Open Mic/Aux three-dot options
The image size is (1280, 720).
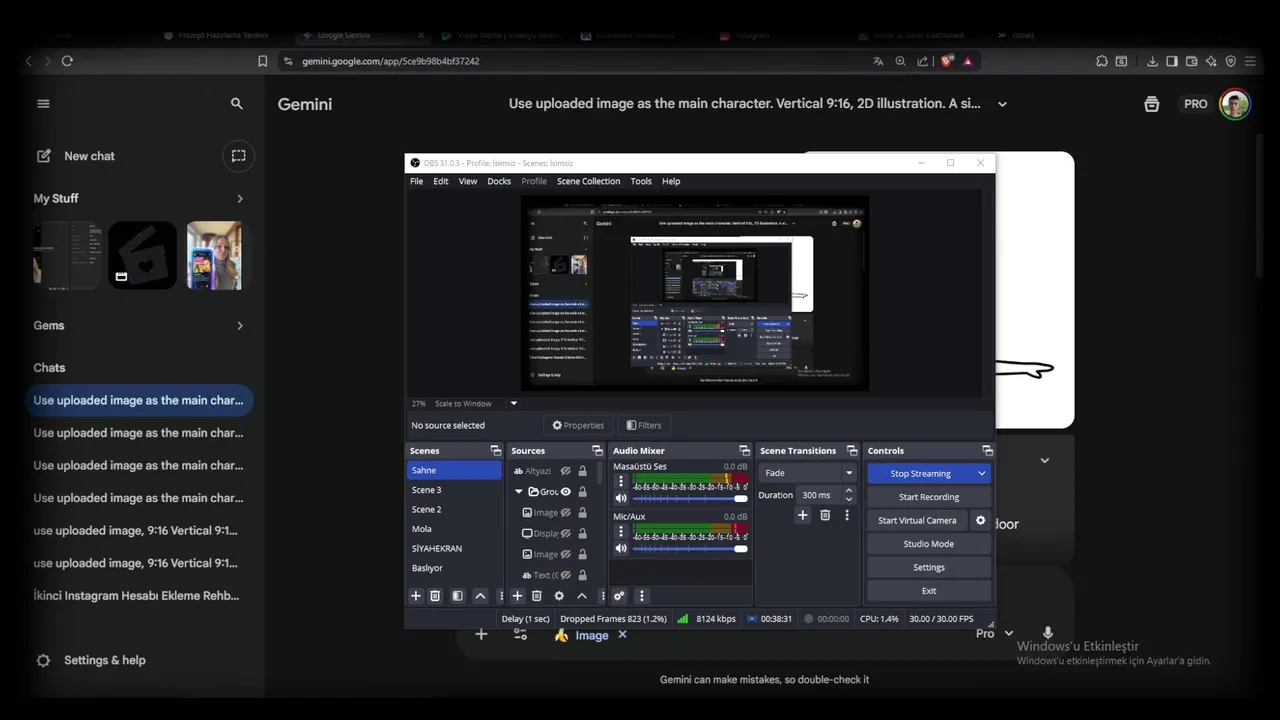coord(620,531)
